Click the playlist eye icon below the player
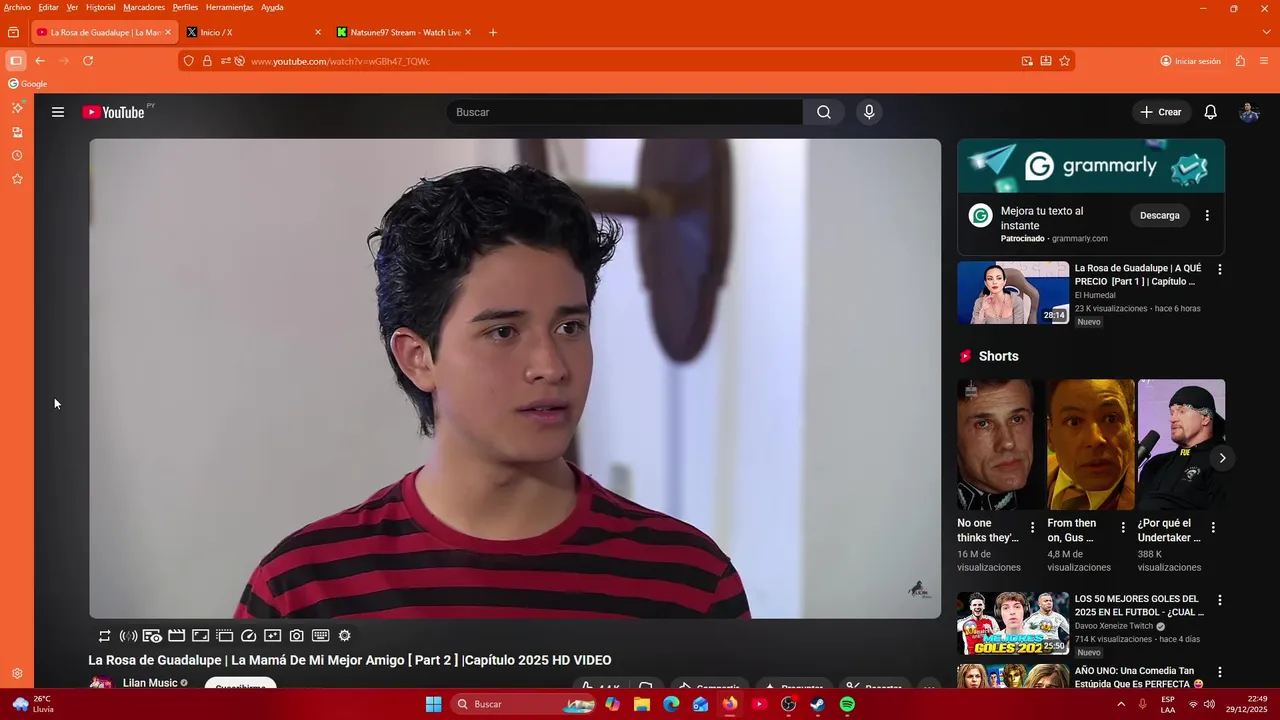This screenshot has width=1280, height=720. (x=152, y=636)
